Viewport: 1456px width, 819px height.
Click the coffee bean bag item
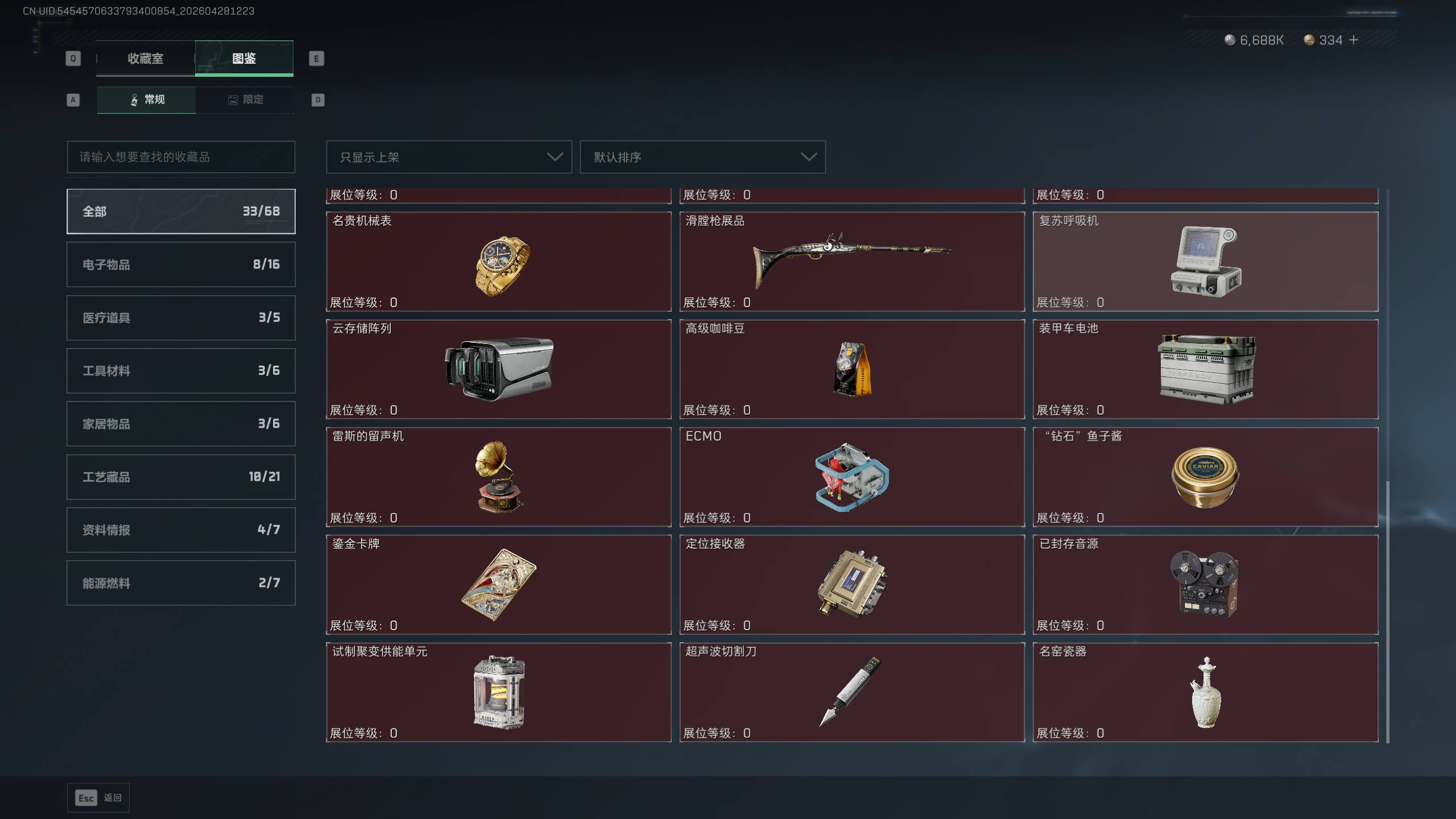852,369
